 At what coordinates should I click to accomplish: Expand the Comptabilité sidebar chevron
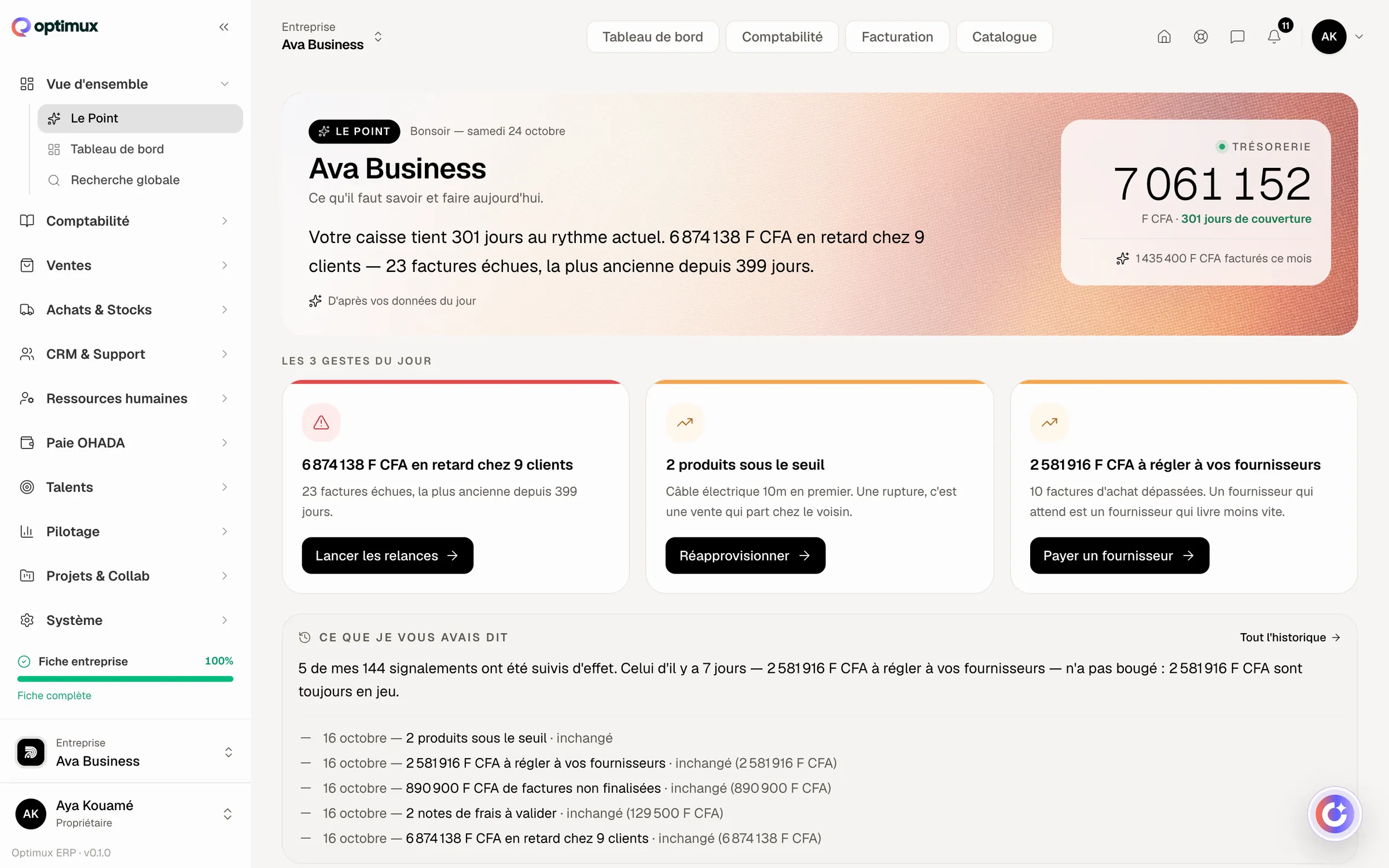225,221
